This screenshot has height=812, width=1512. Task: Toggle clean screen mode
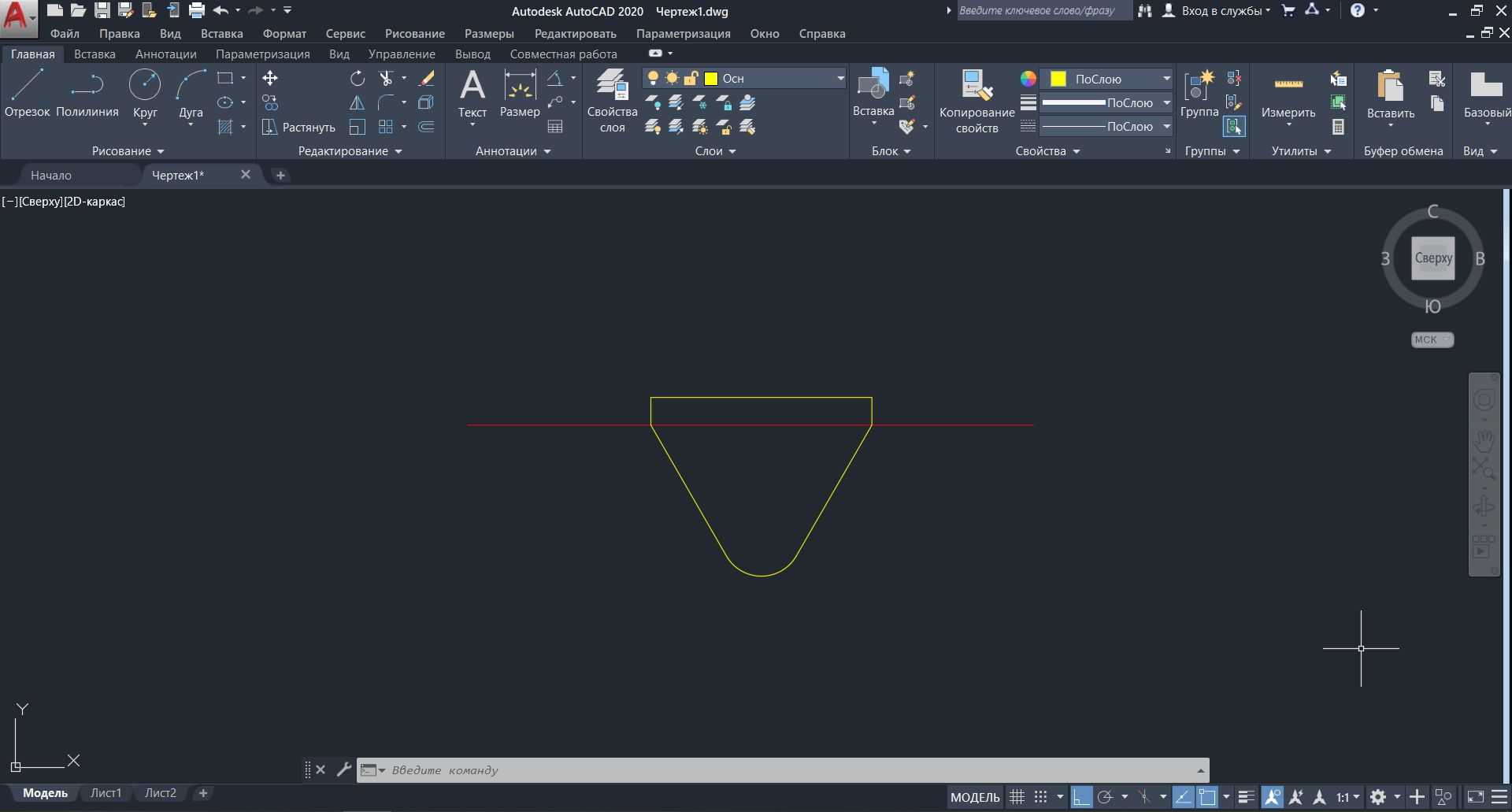point(1475,797)
